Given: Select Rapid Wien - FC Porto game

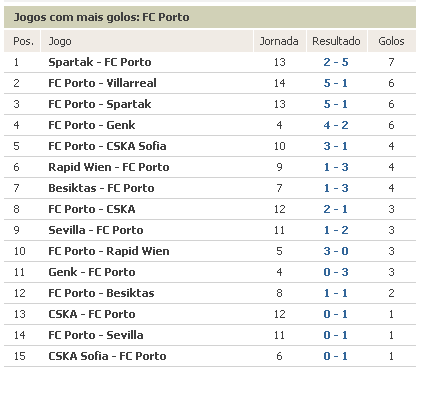Looking at the screenshot, I should pyautogui.click(x=109, y=167).
